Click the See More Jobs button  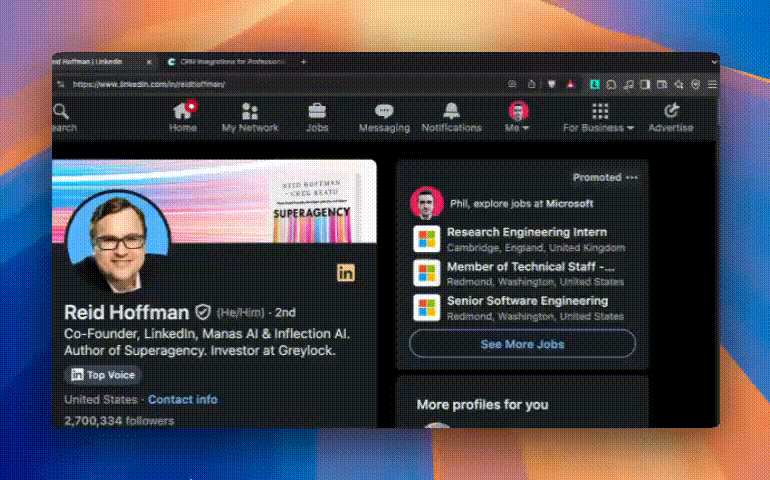click(522, 344)
